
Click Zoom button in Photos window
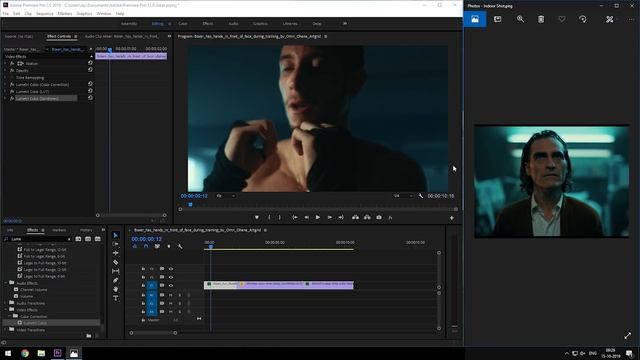coord(520,19)
